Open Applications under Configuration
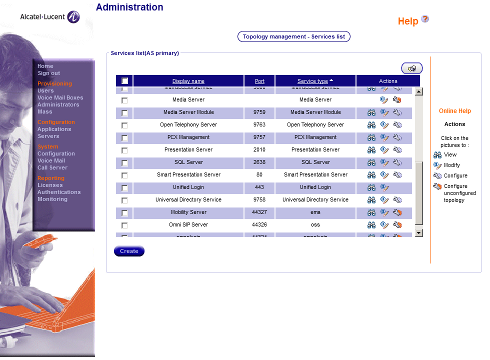 54,129
